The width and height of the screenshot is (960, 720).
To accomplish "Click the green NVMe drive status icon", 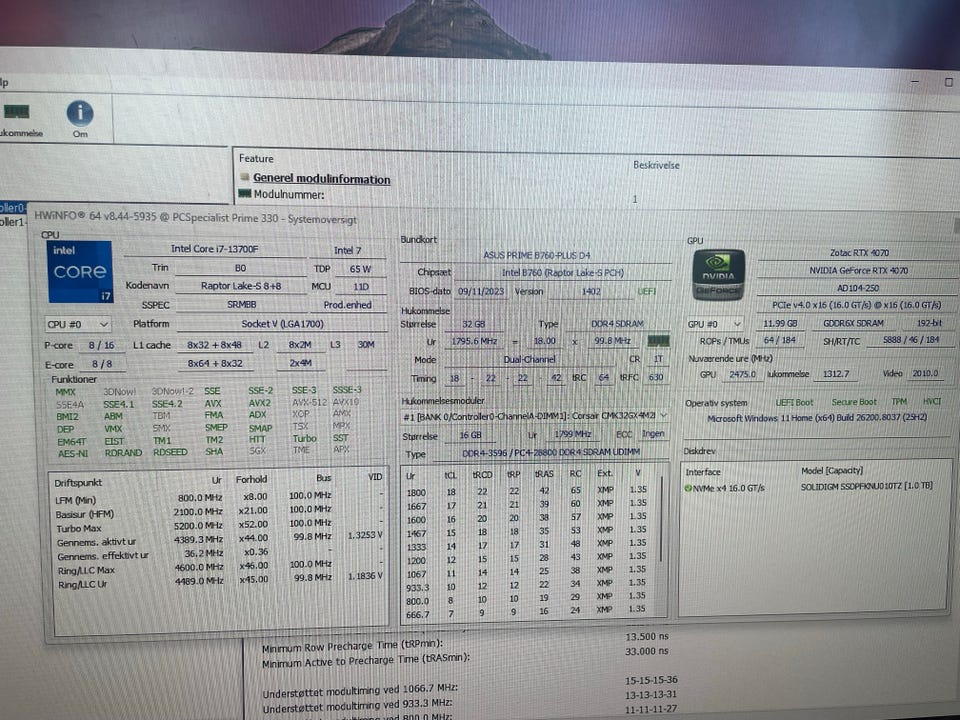I will click(688, 488).
